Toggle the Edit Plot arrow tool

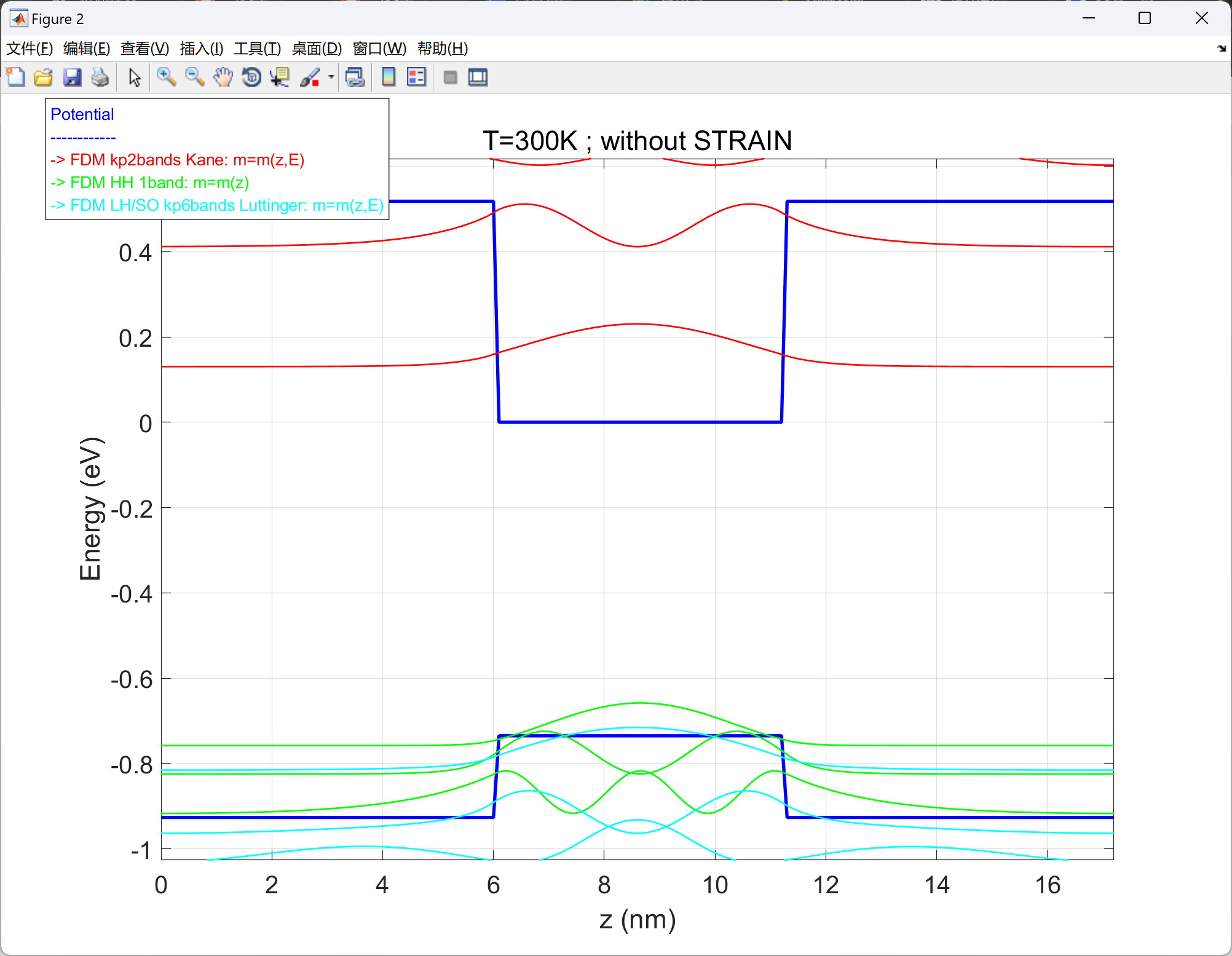(x=135, y=77)
